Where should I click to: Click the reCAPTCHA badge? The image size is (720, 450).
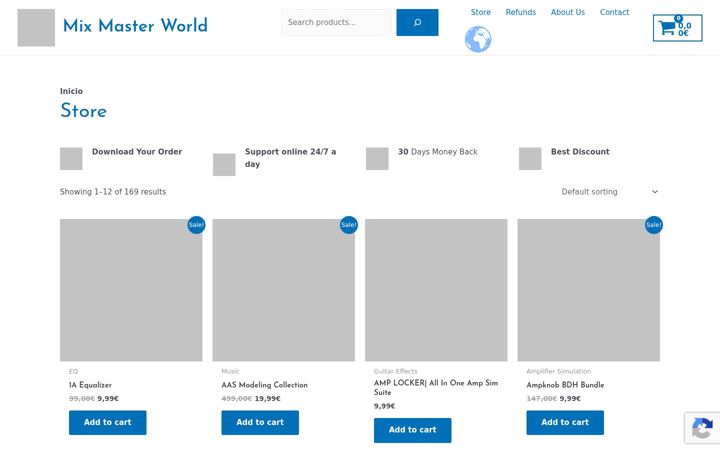tap(702, 428)
